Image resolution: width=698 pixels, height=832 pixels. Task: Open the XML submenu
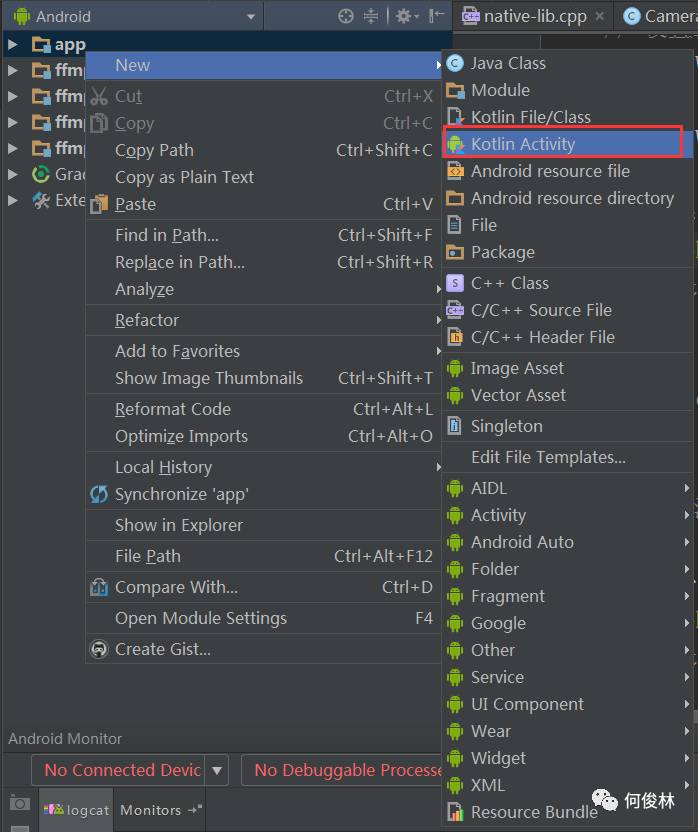coord(567,785)
